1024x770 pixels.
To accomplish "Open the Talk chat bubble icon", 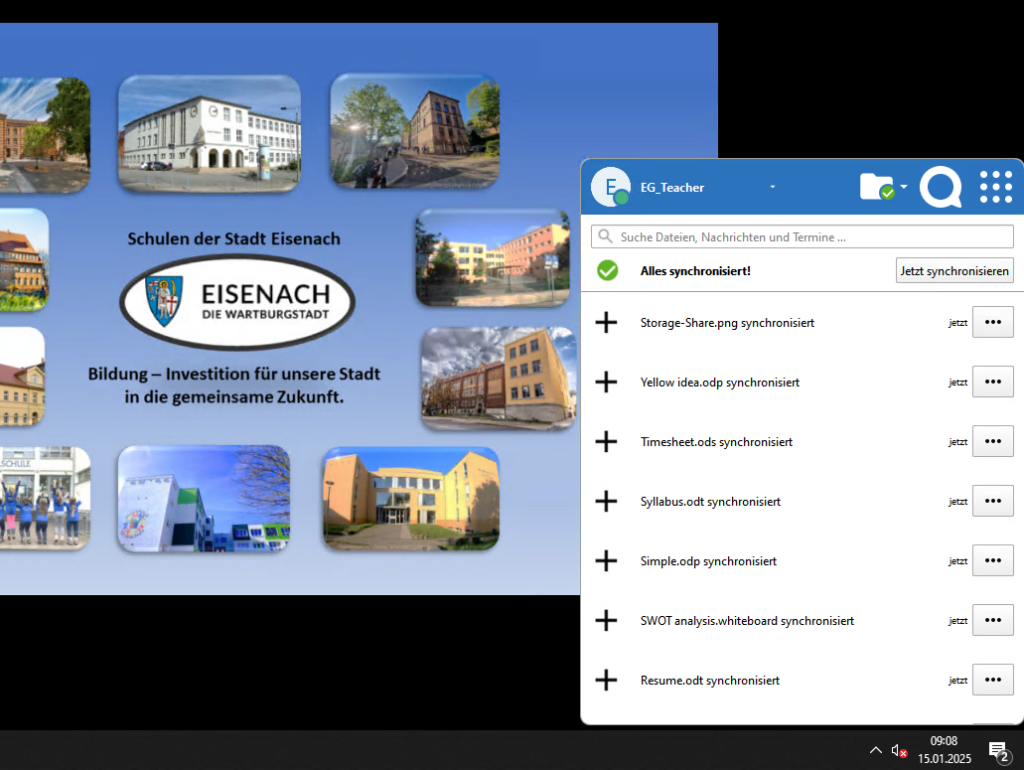I will coord(940,187).
